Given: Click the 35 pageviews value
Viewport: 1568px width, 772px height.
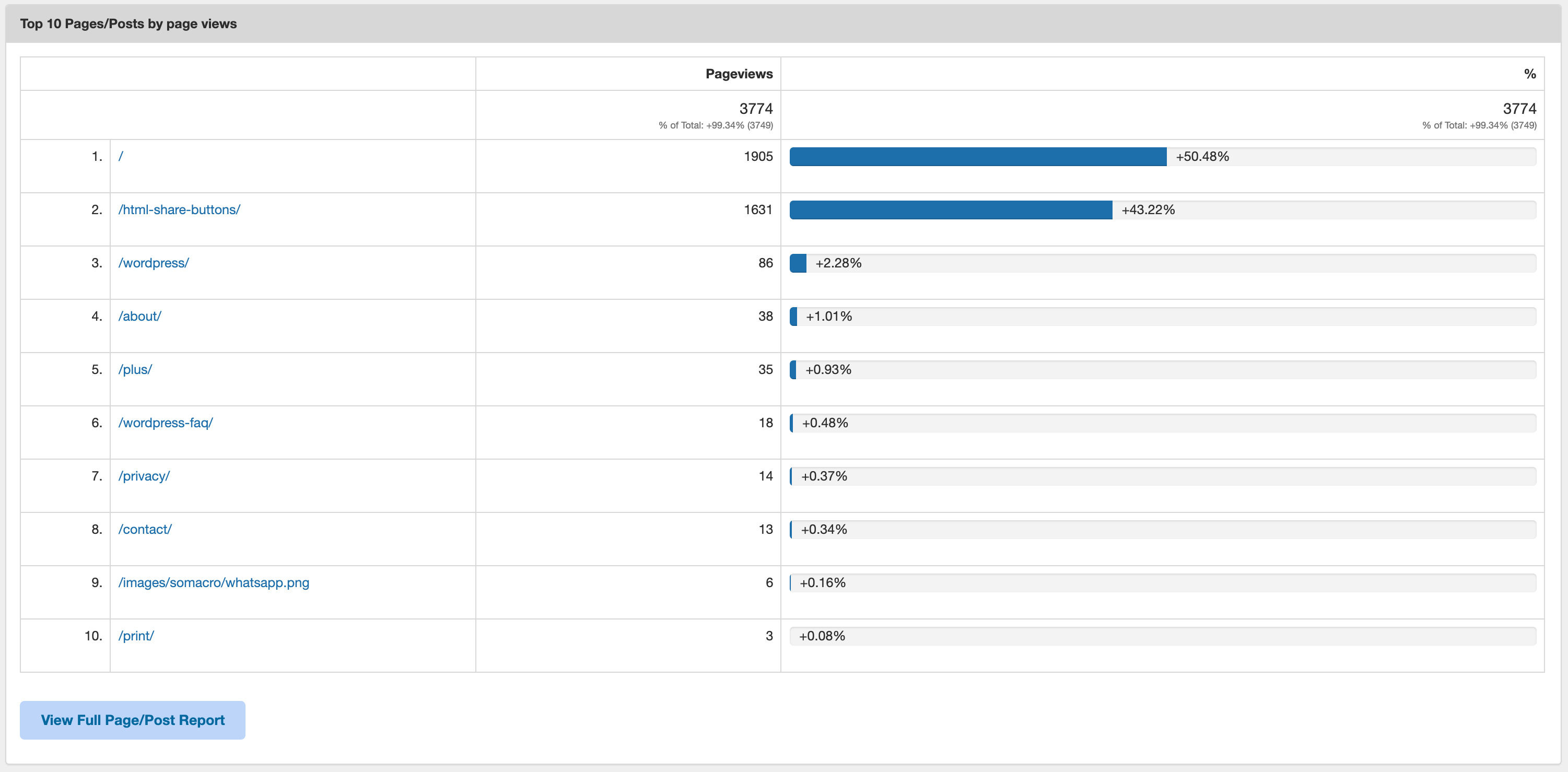Looking at the screenshot, I should click(765, 370).
